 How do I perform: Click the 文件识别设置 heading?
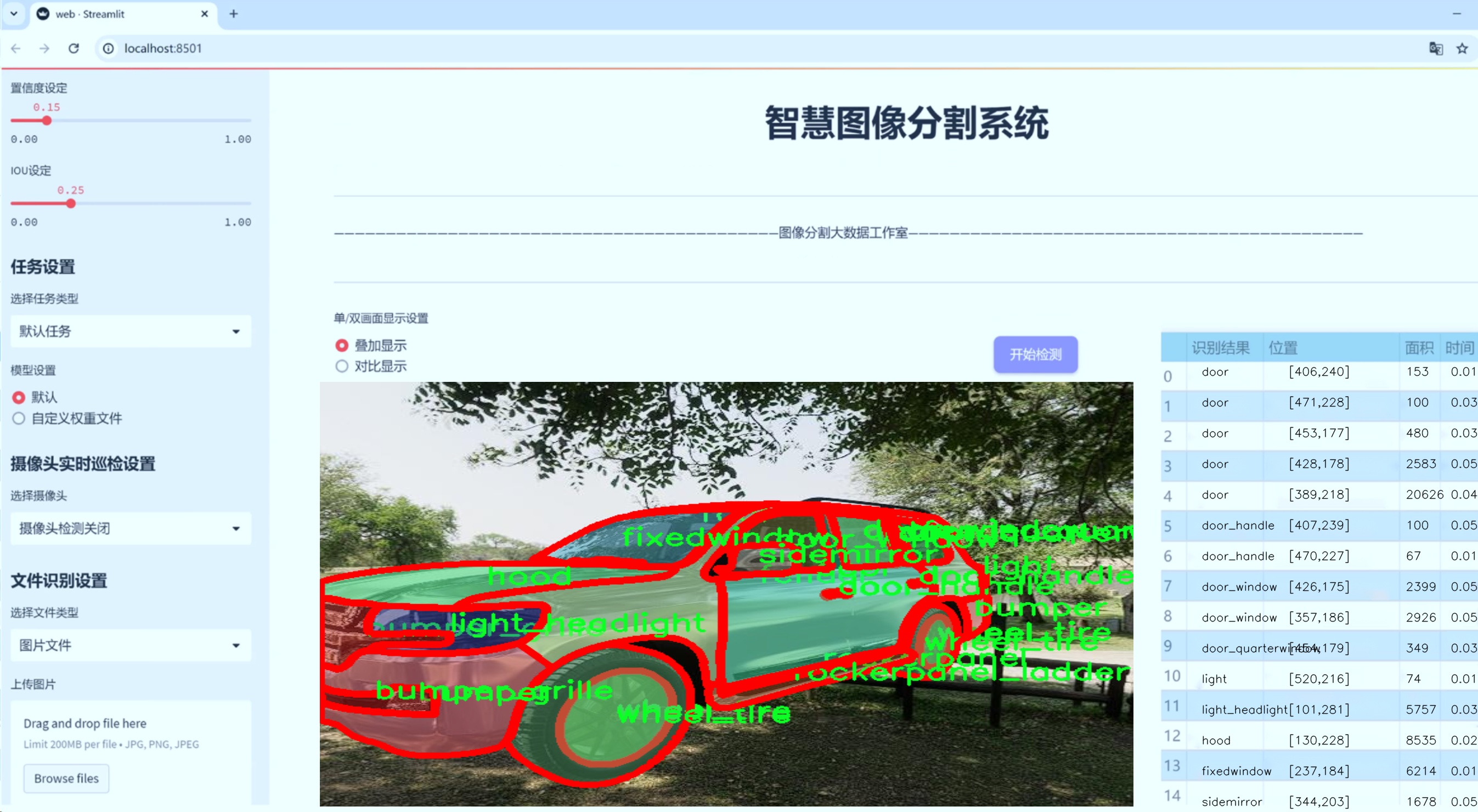pos(59,580)
